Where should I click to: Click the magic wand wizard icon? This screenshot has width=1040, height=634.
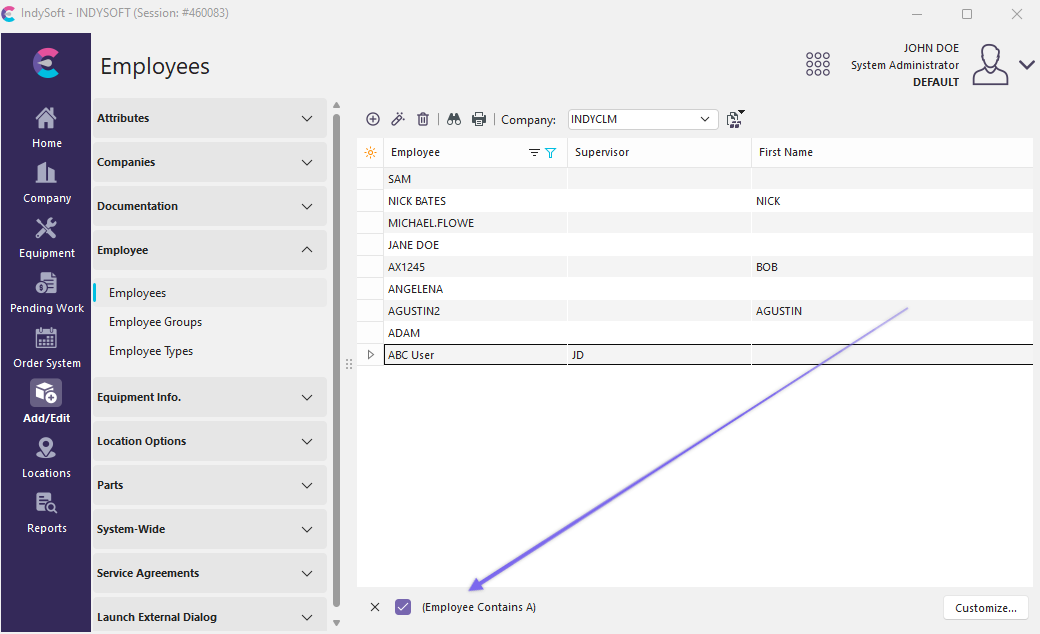point(398,119)
